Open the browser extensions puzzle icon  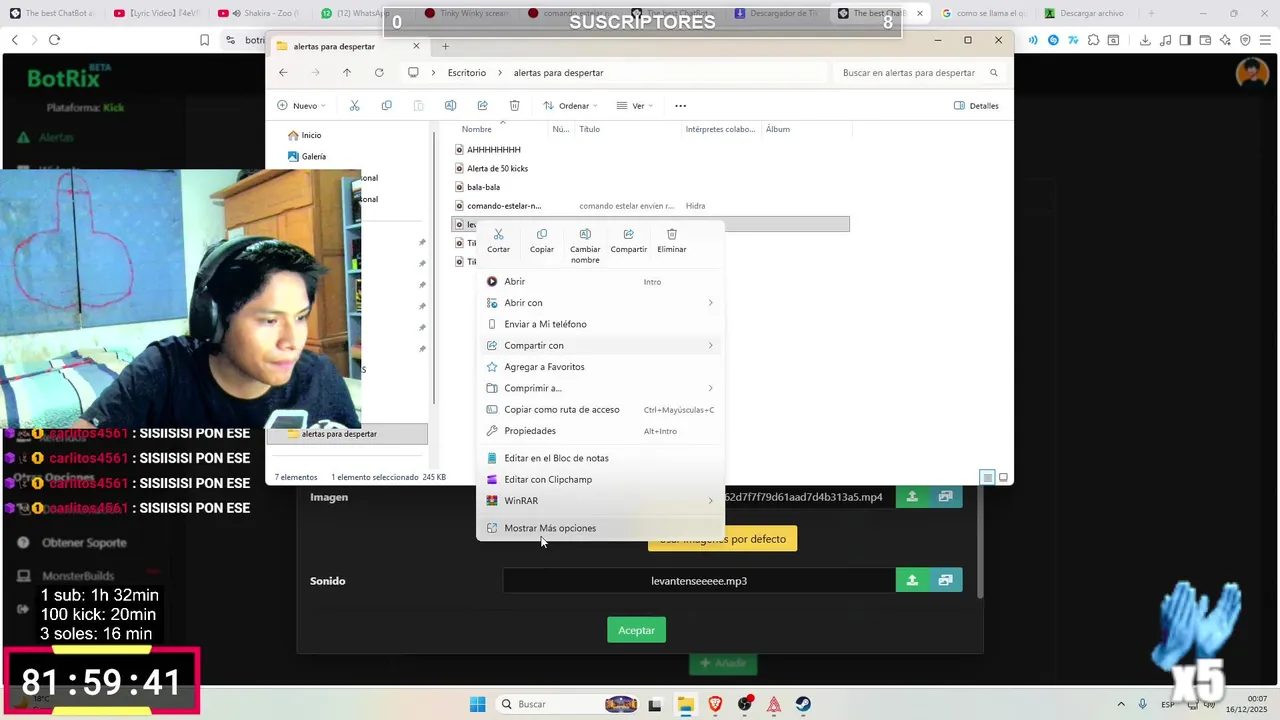click(1094, 40)
